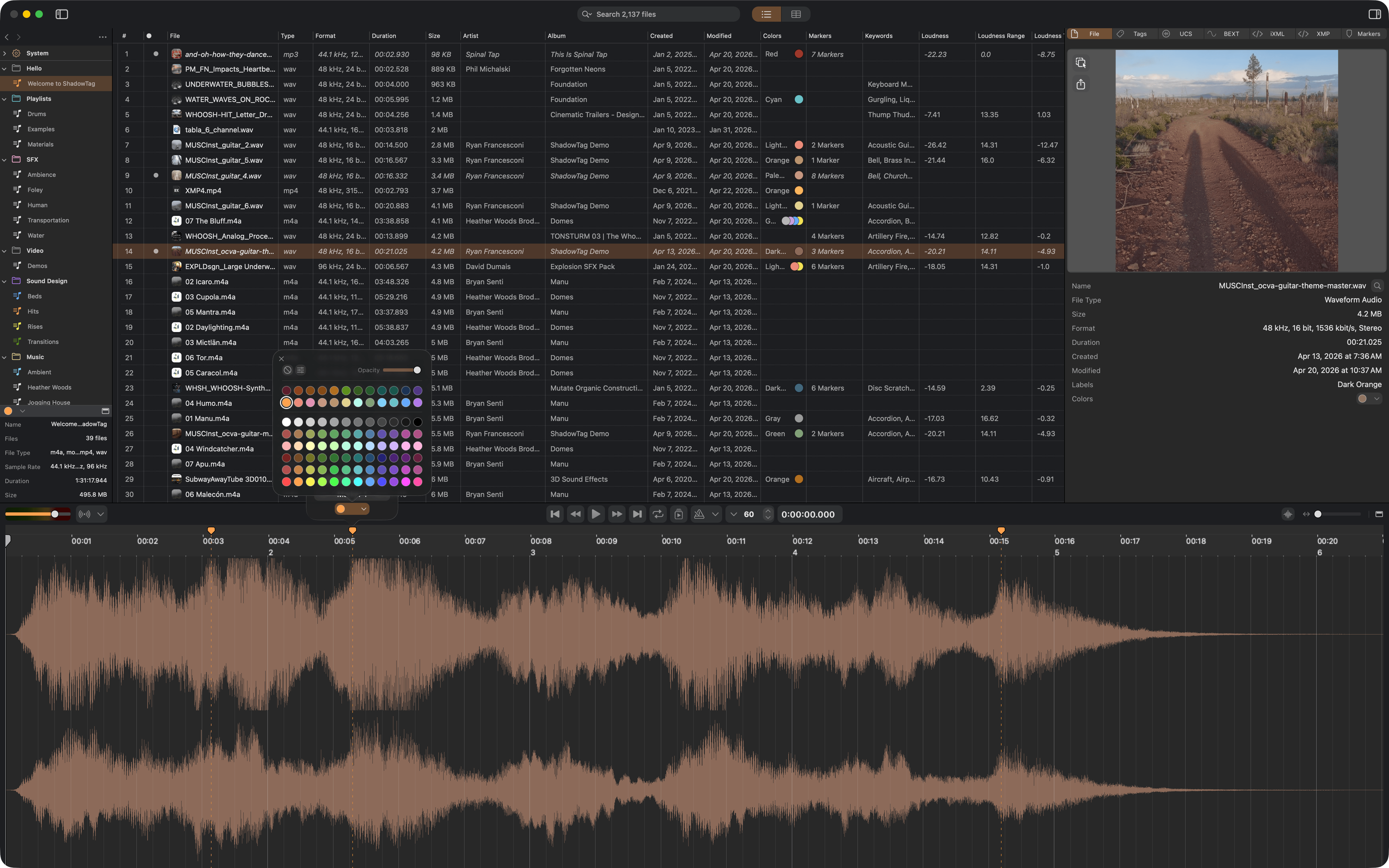This screenshot has height=868, width=1389.
Task: Switch to table grid view mode
Action: pos(795,14)
